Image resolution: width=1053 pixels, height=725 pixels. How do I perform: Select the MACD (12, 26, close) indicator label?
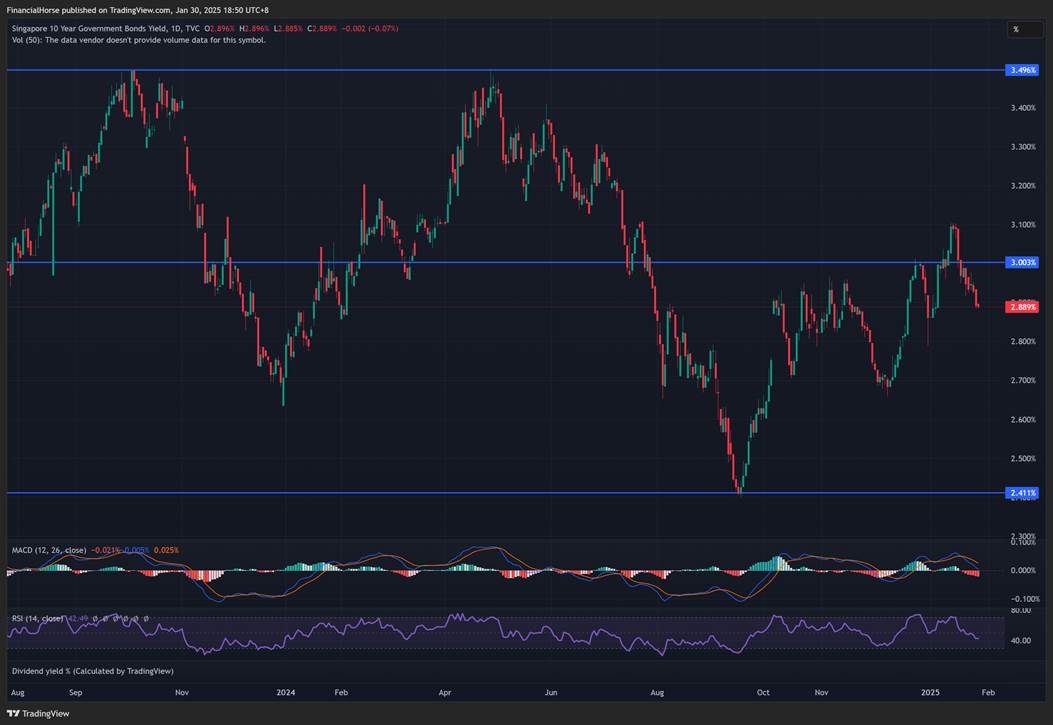pos(49,550)
